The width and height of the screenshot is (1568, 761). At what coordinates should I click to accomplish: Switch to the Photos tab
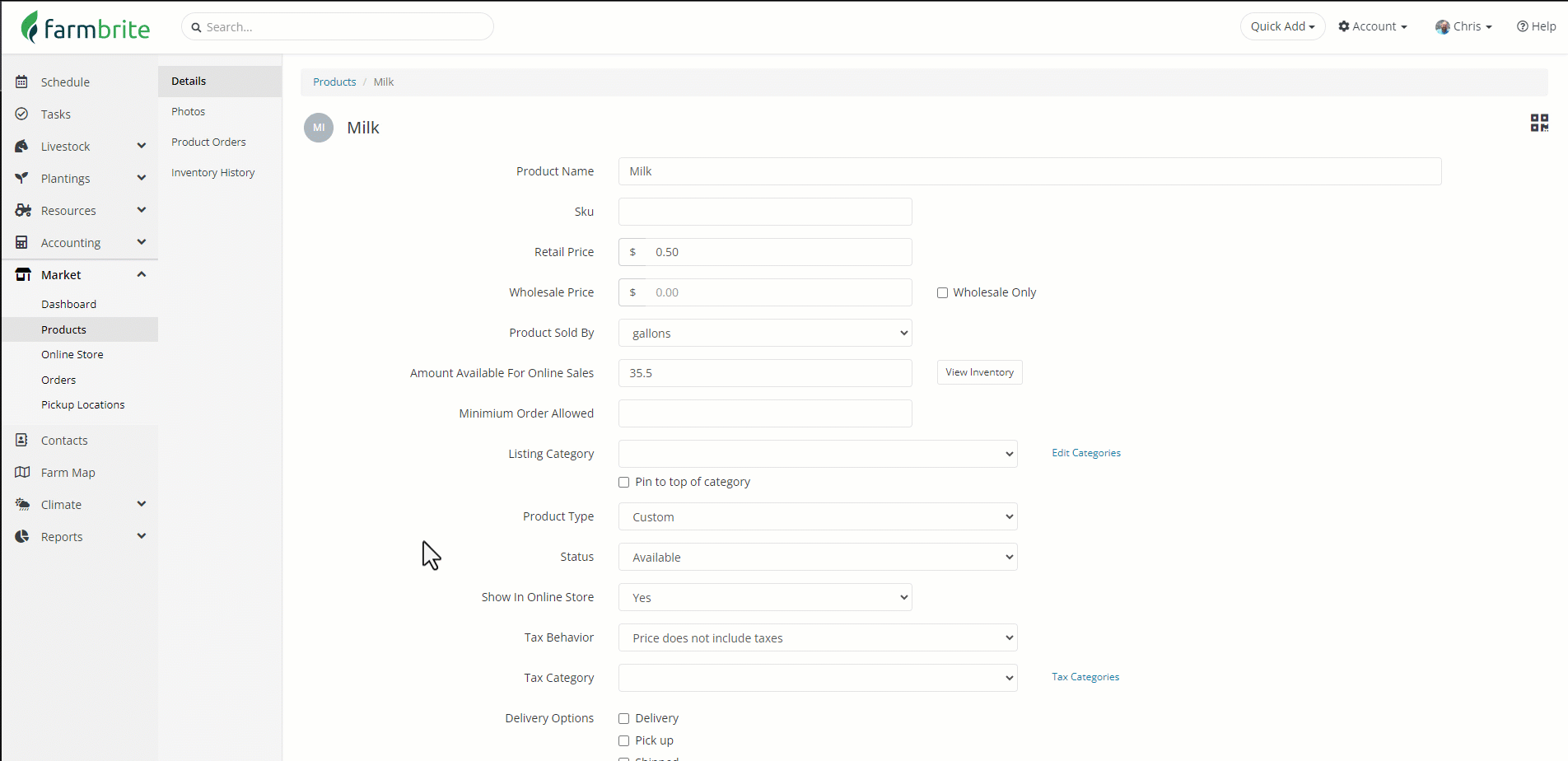pos(189,112)
